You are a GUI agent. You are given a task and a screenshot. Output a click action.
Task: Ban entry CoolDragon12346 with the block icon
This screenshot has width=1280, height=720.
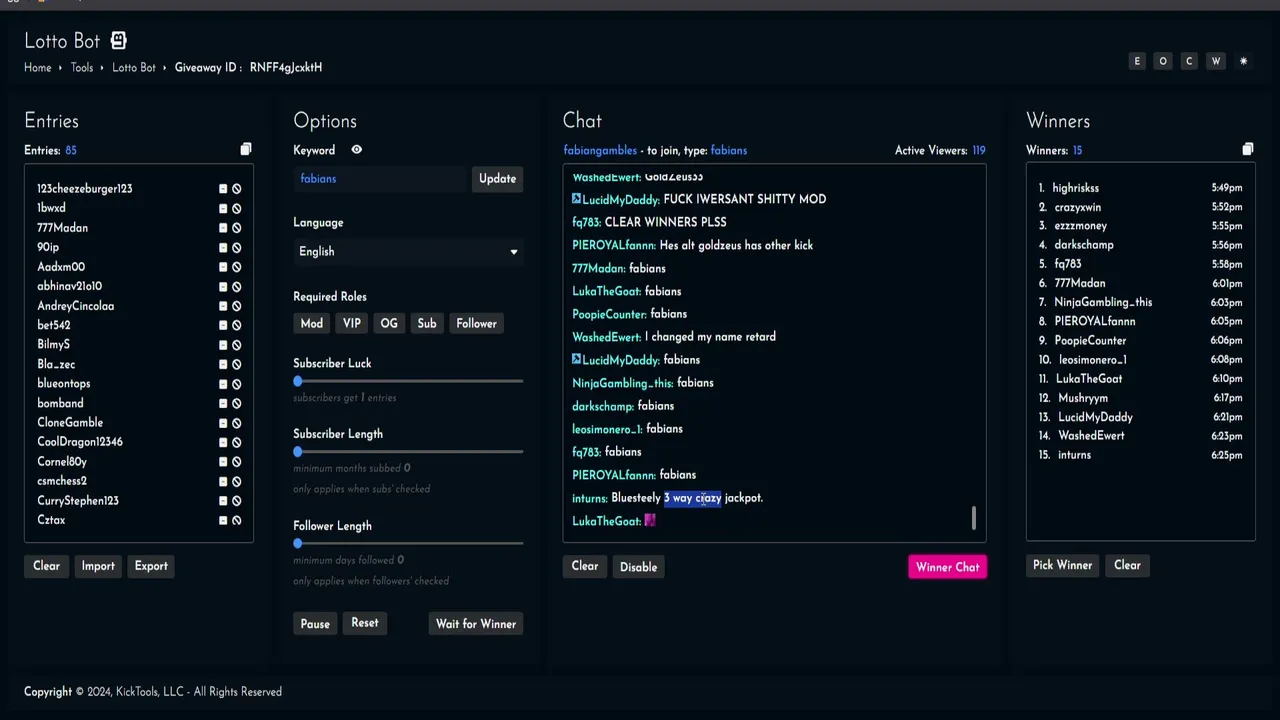[237, 442]
